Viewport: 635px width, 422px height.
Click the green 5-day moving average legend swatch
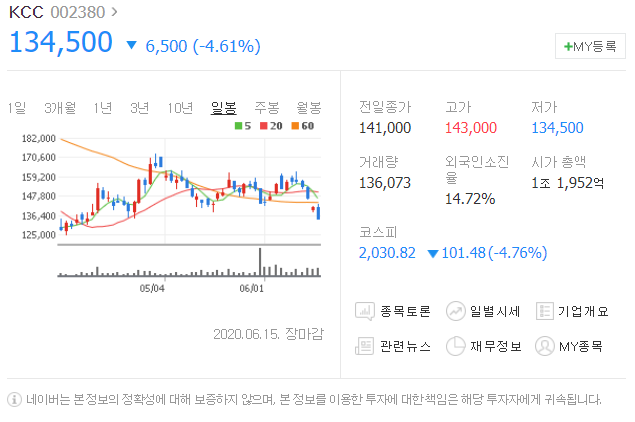[239, 126]
